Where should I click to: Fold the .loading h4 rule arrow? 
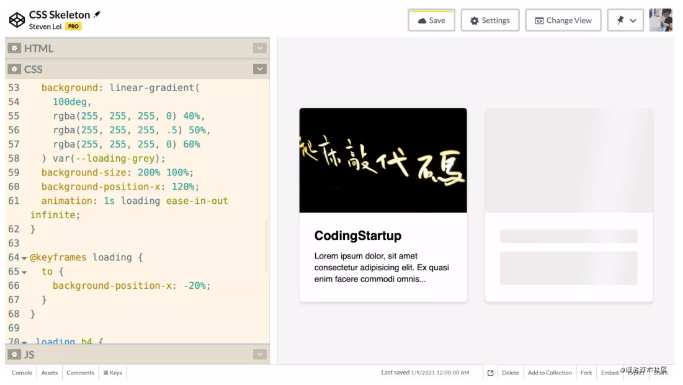[24, 342]
